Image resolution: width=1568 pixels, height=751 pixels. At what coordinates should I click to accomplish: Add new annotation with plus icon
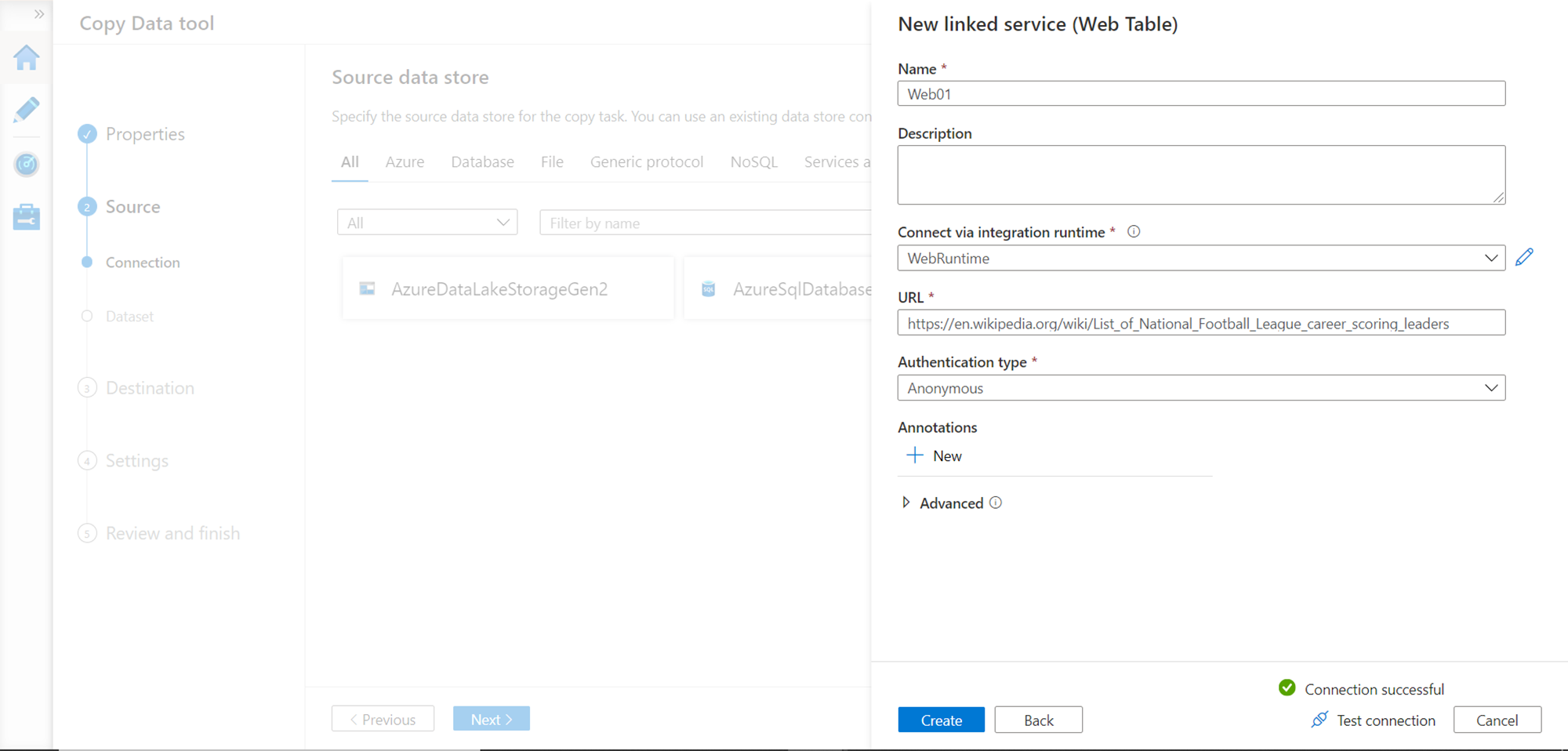pos(915,455)
